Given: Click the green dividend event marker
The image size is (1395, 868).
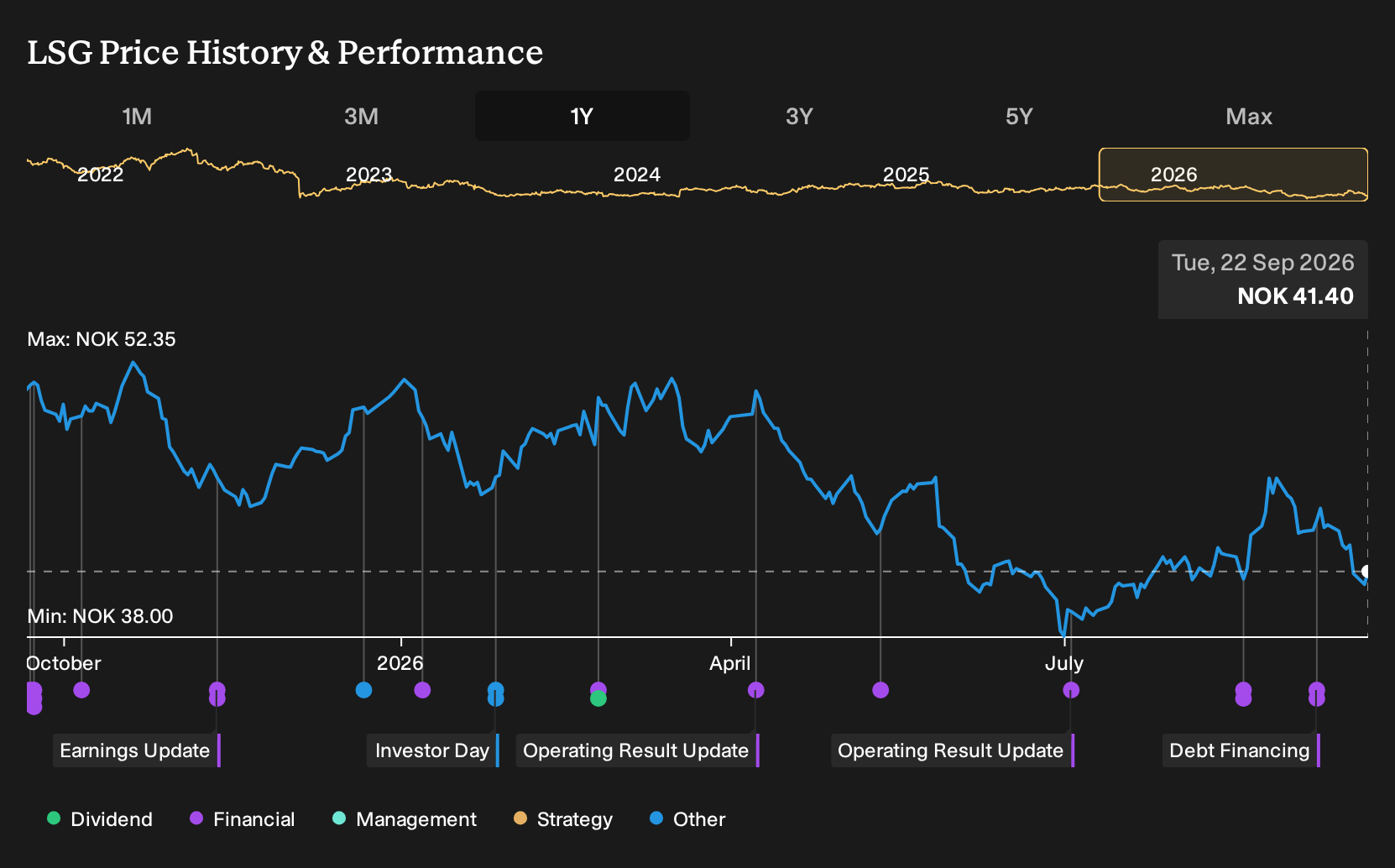Looking at the screenshot, I should 598,698.
